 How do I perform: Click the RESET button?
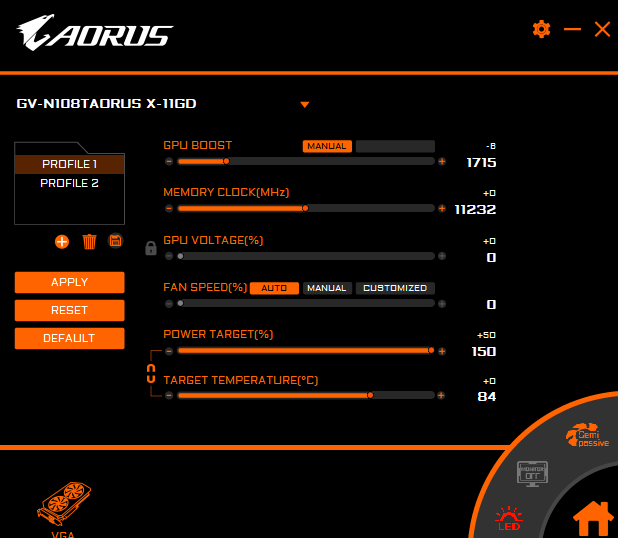coord(69,310)
